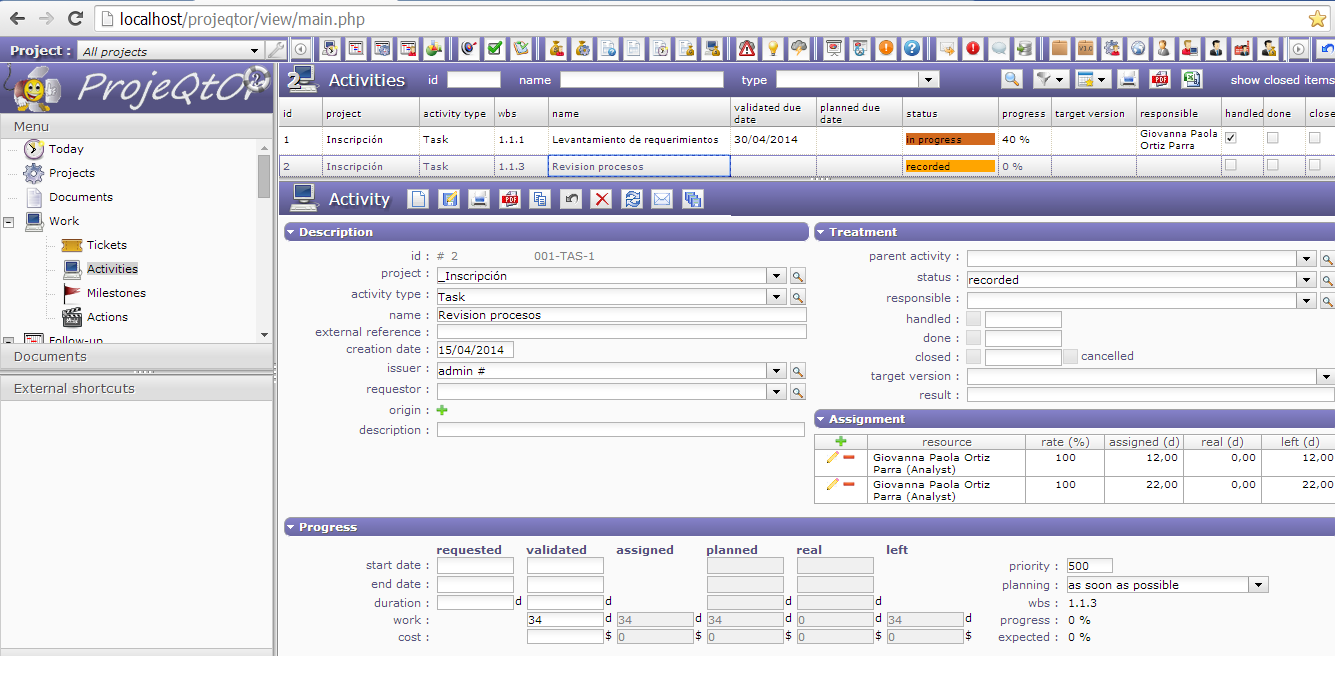Select Milestones in the left menu
The height and width of the screenshot is (700, 1335).
(x=116, y=293)
